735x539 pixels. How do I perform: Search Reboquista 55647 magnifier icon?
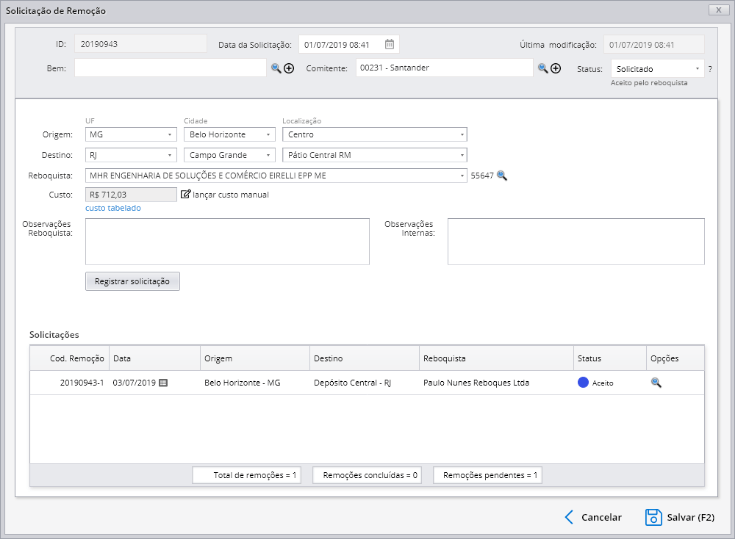502,175
